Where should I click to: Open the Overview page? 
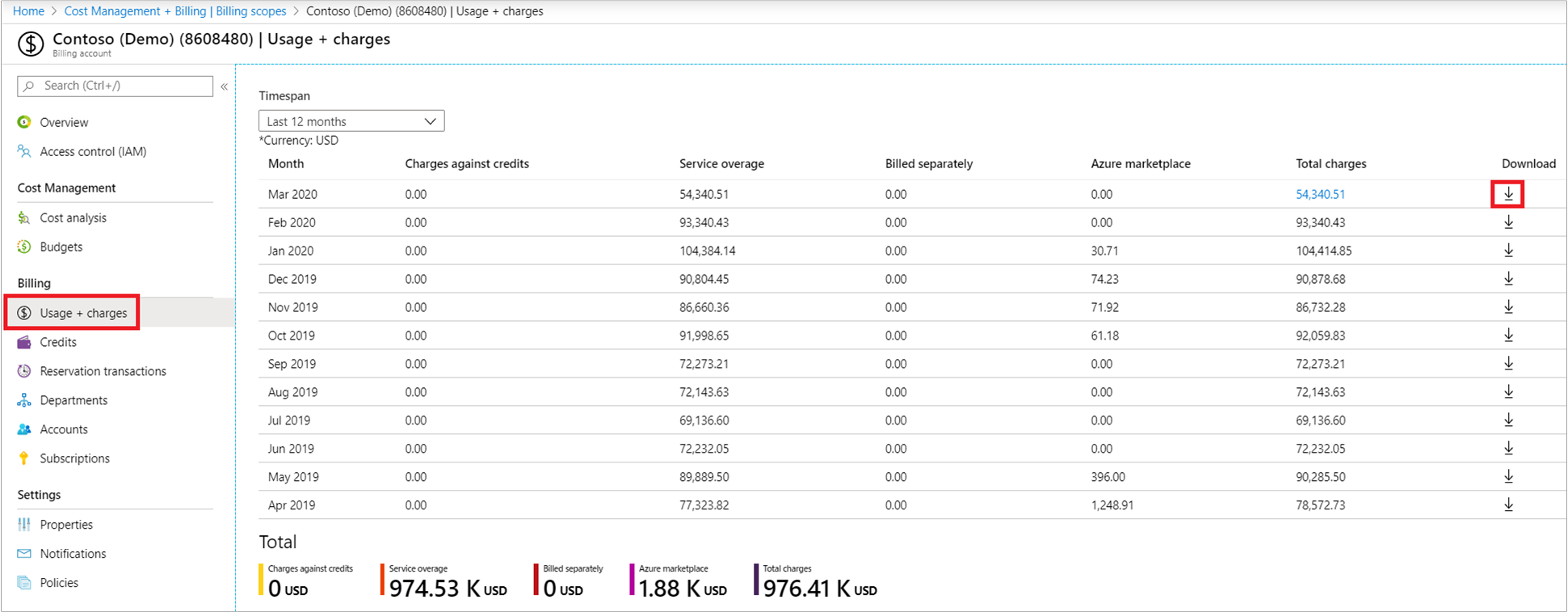(x=64, y=123)
